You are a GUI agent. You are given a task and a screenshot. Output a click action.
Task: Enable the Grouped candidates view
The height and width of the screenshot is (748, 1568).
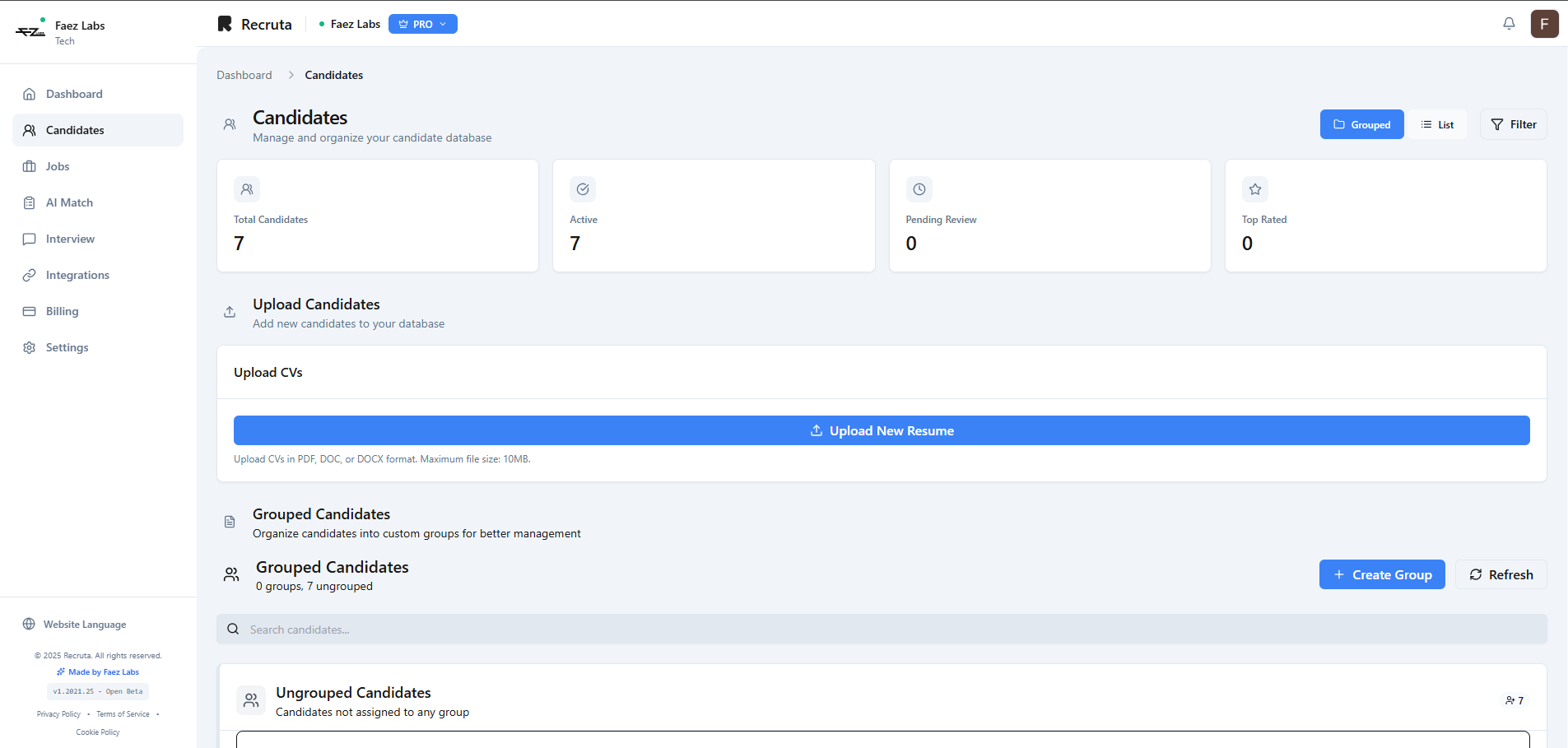pyautogui.click(x=1361, y=124)
